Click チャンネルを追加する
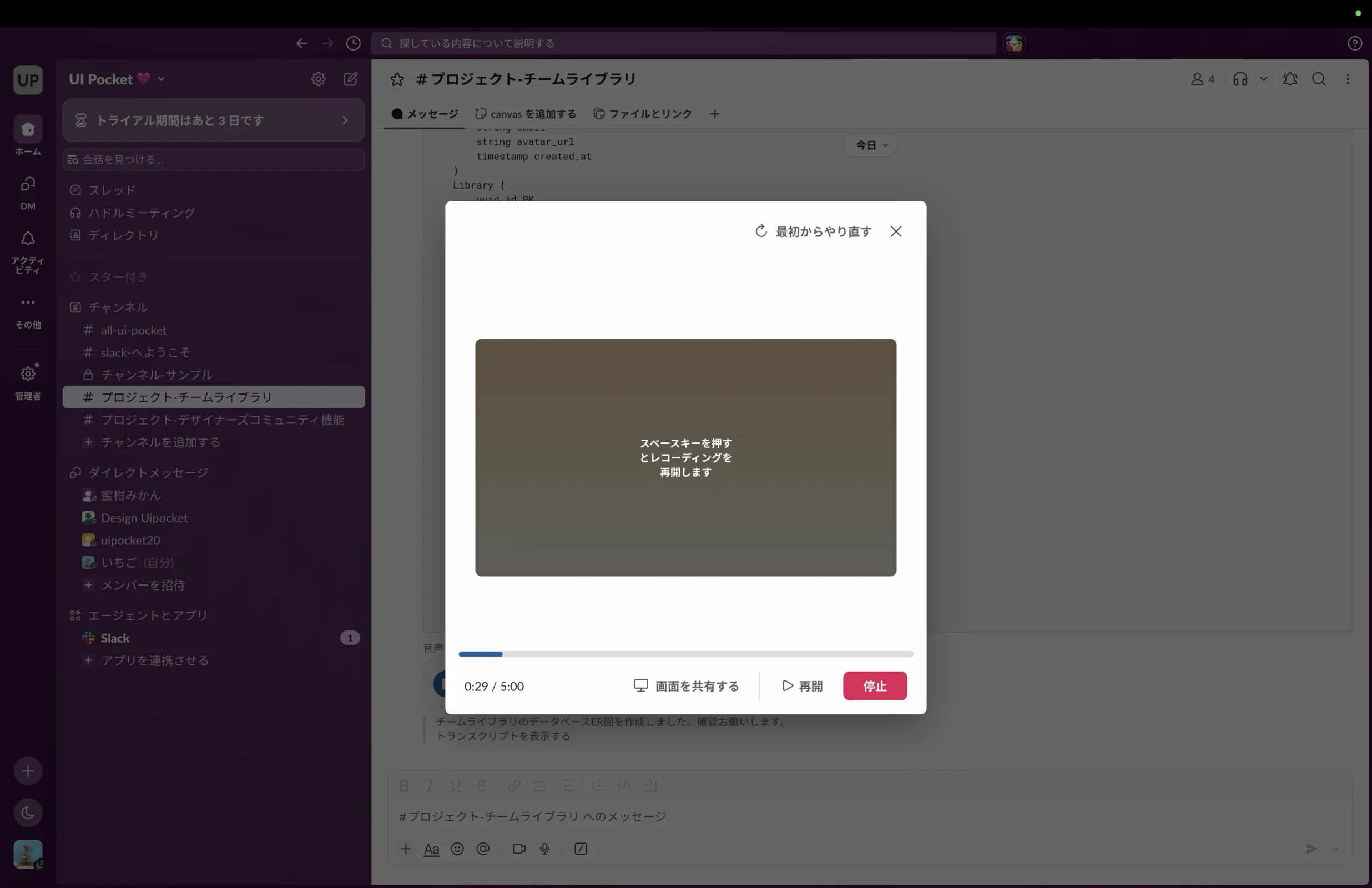The height and width of the screenshot is (888, 1372). pyautogui.click(x=213, y=442)
